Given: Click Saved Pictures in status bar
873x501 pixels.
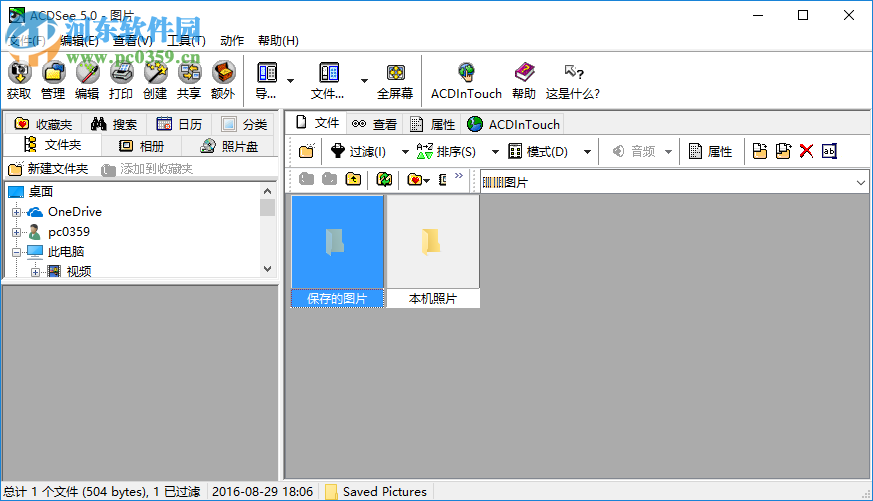Looking at the screenshot, I should tap(385, 492).
